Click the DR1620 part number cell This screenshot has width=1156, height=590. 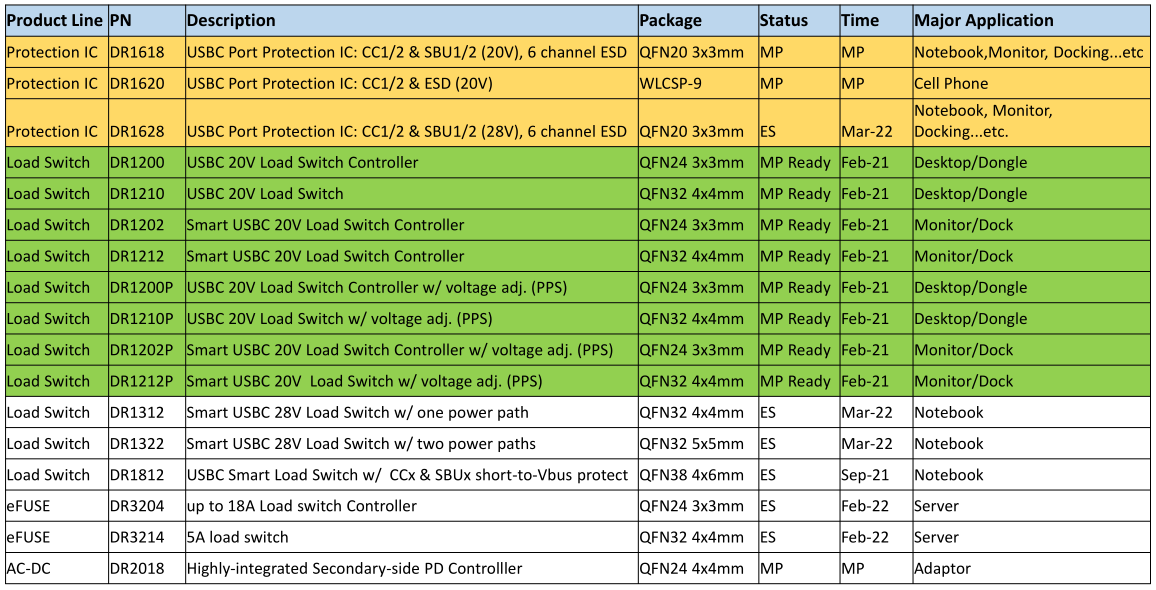coord(147,83)
